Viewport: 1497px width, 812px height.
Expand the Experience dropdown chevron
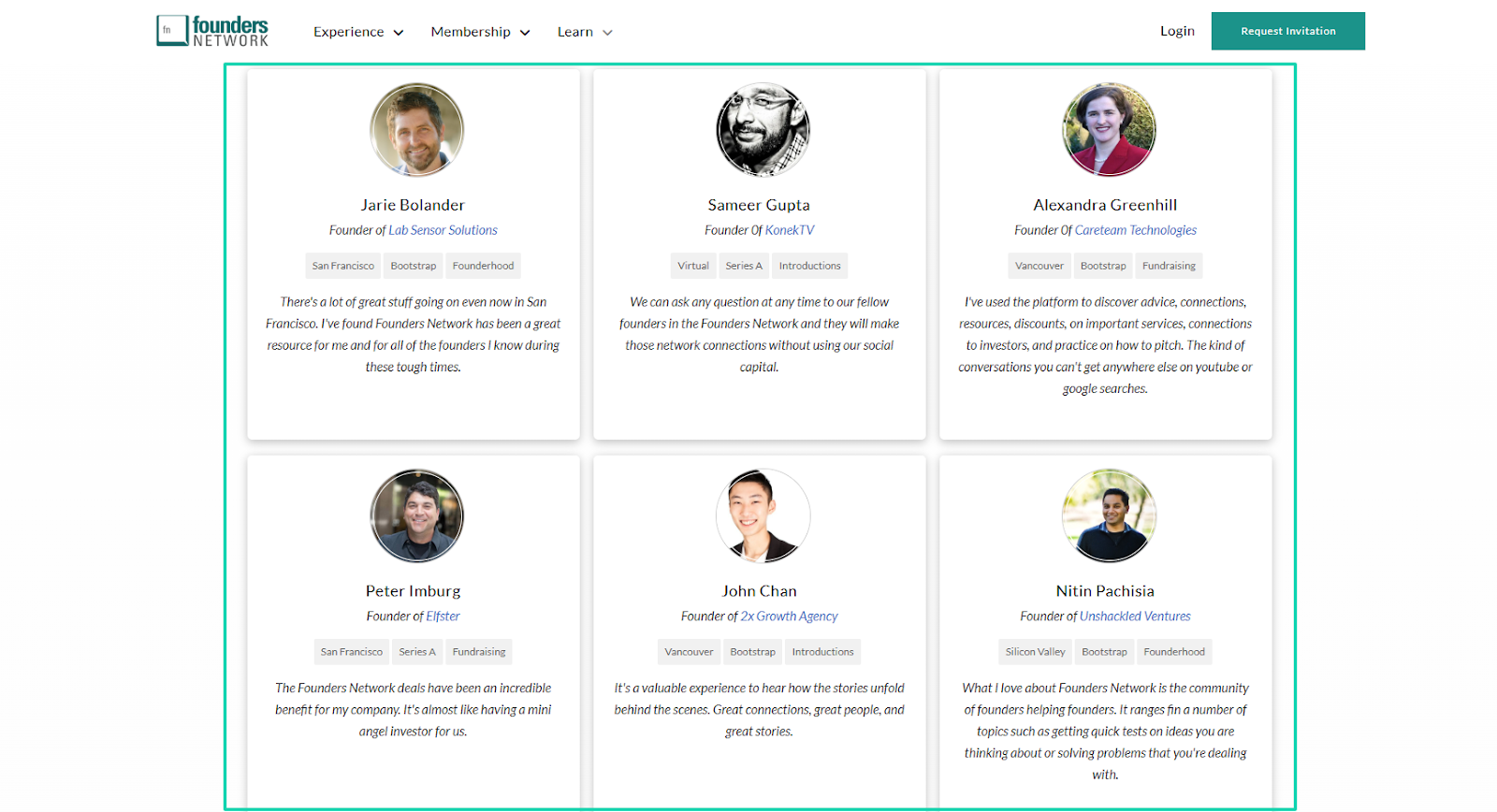(399, 33)
